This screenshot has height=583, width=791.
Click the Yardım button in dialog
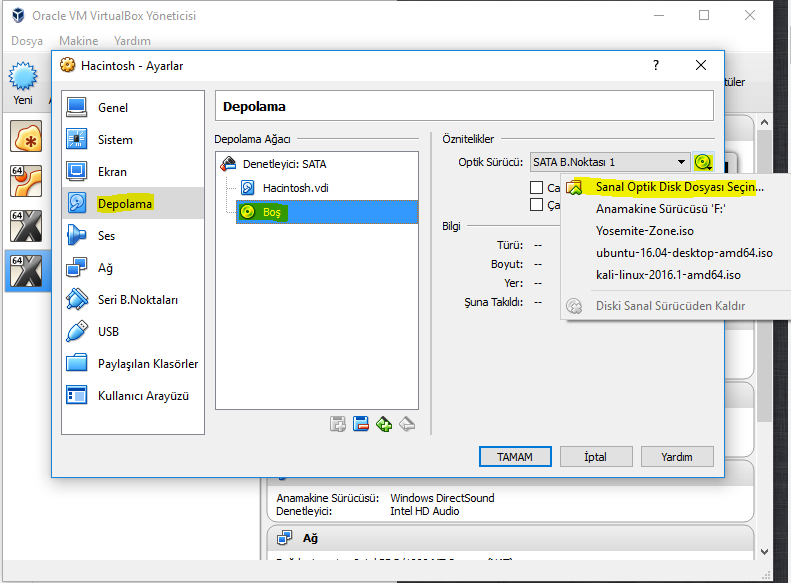677,457
